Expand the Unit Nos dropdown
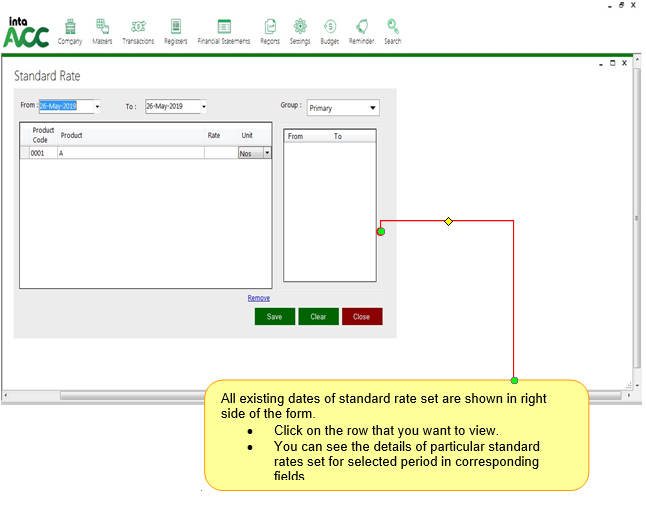 pos(267,153)
